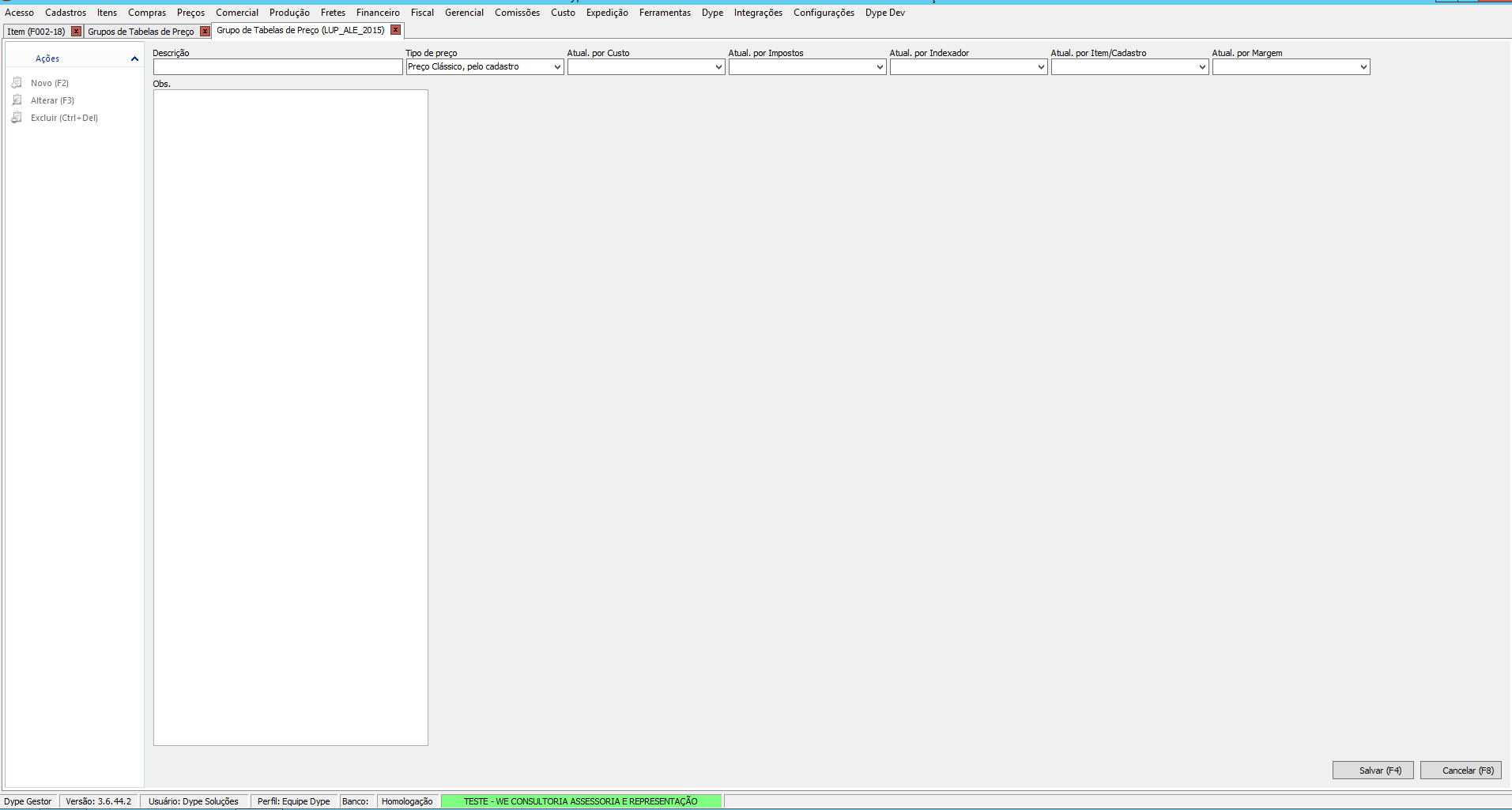Click the Versão: 3.6.44.2 status entry
Viewport: 1512px width, 810px height.
click(99, 801)
